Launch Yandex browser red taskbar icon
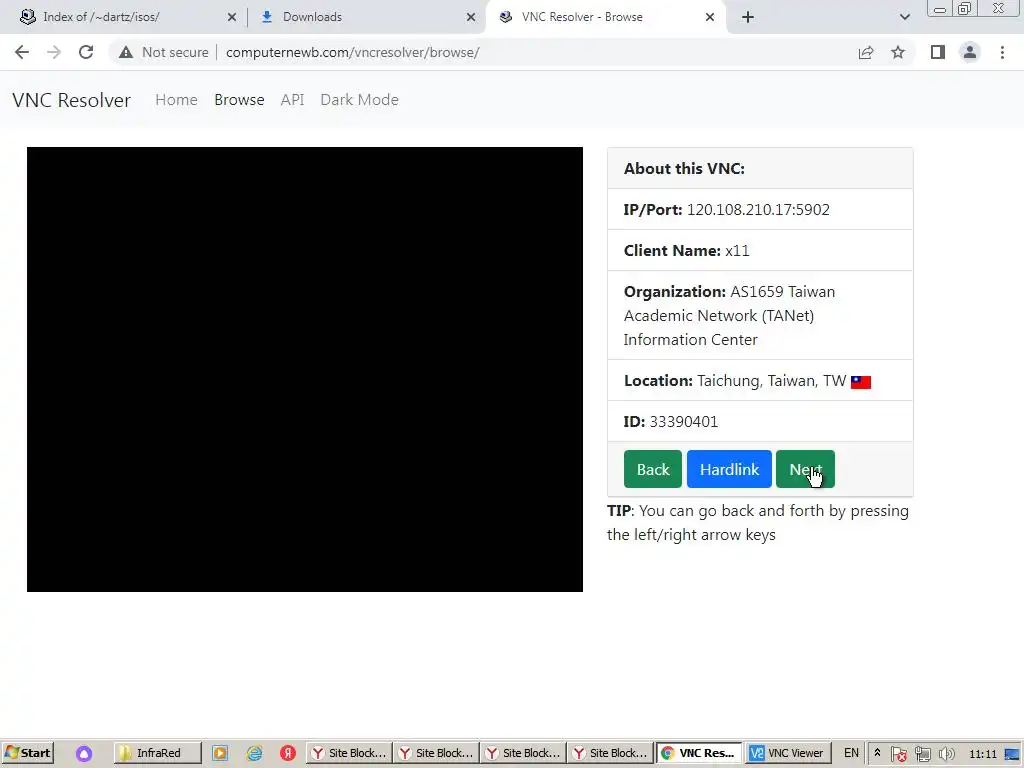 288,753
